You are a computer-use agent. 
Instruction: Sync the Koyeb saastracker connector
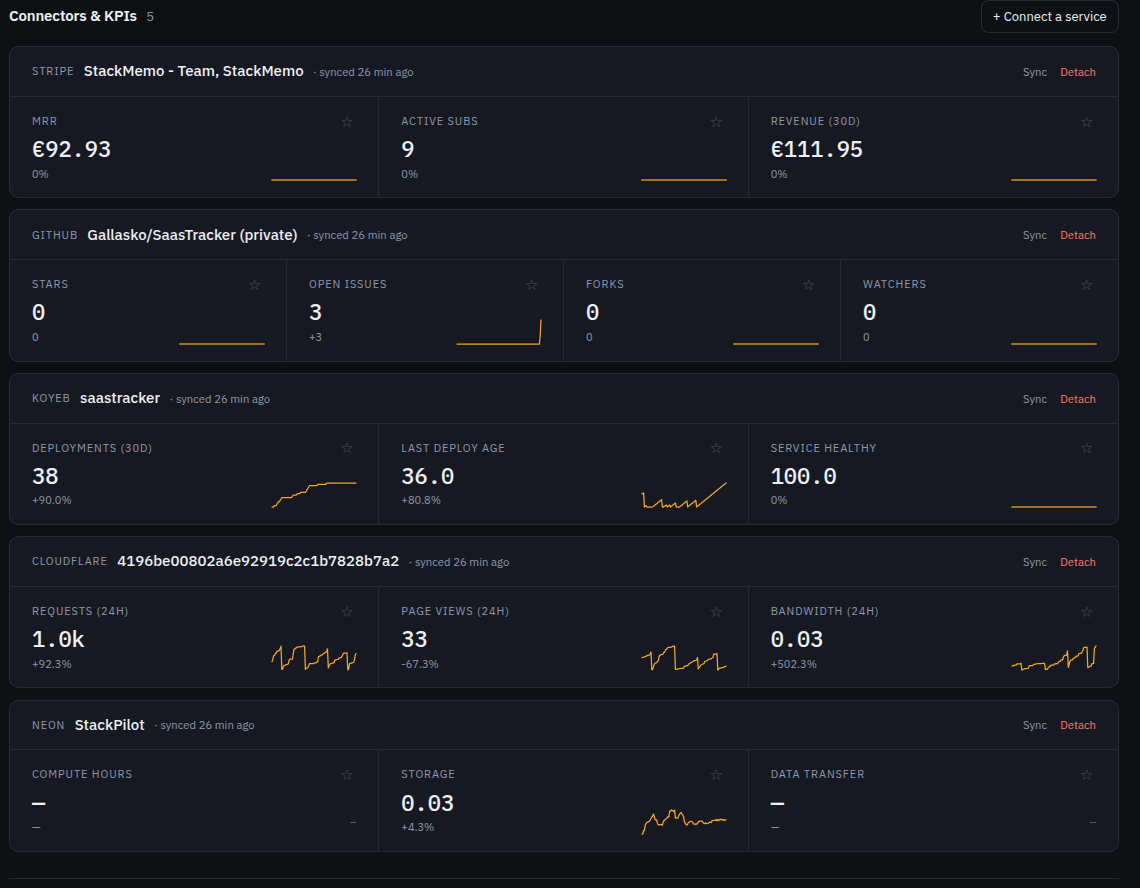[x=1035, y=399]
